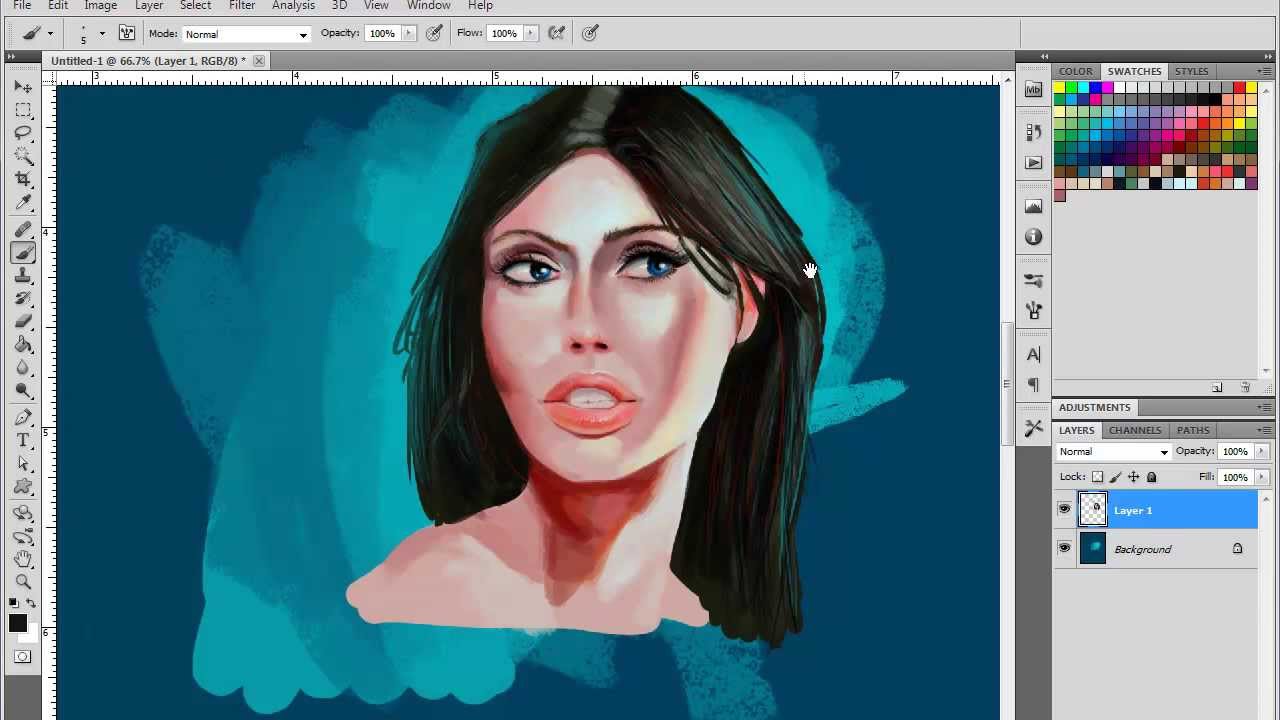Toggle tablet pressure controls size
1280x720 pixels.
click(x=590, y=33)
